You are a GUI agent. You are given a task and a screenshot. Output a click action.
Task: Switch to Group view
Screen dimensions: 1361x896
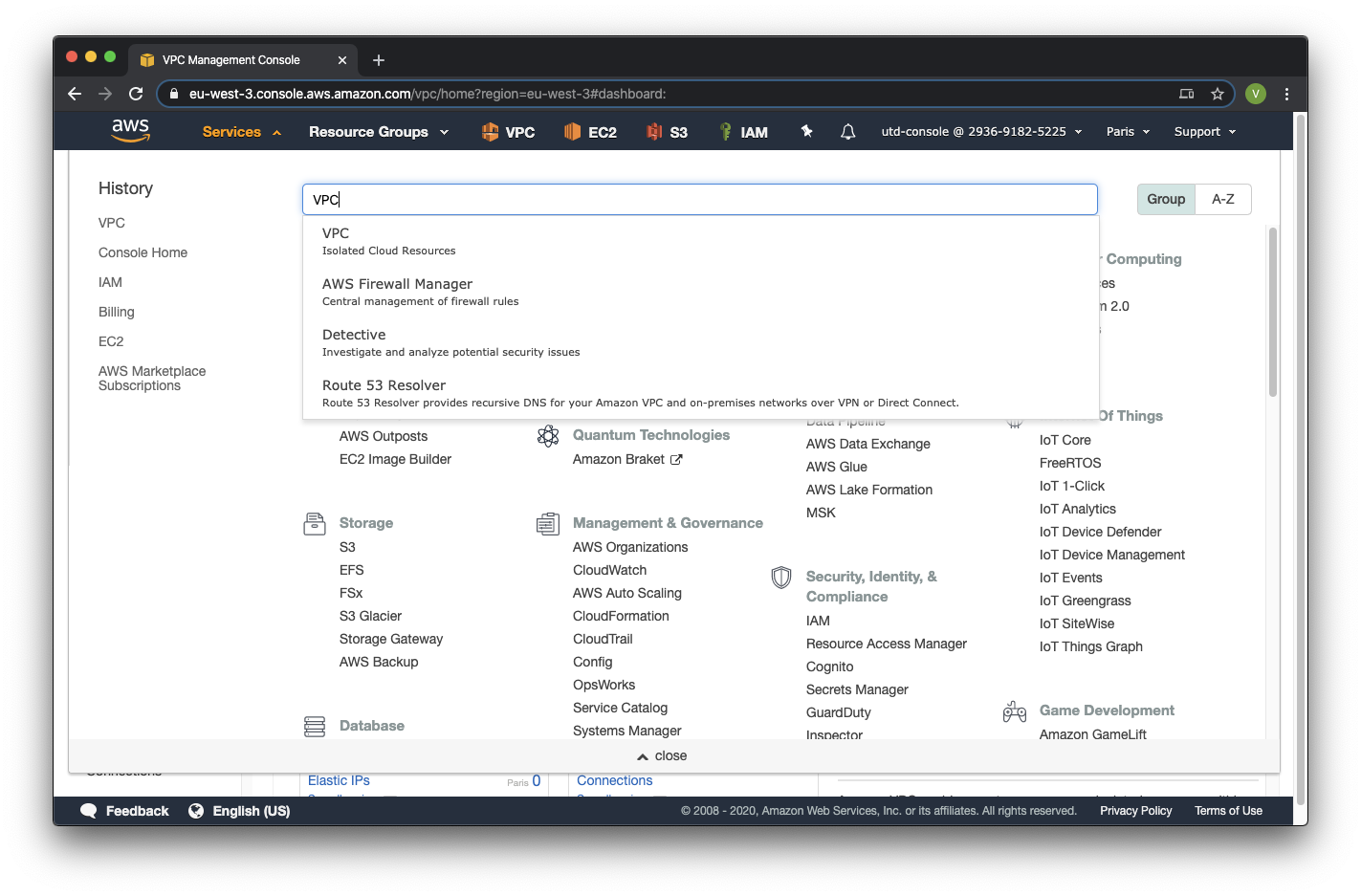[1166, 199]
